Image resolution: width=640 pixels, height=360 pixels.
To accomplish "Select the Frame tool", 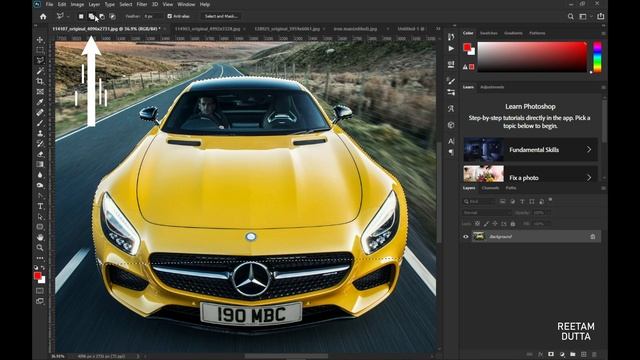I will (40, 92).
